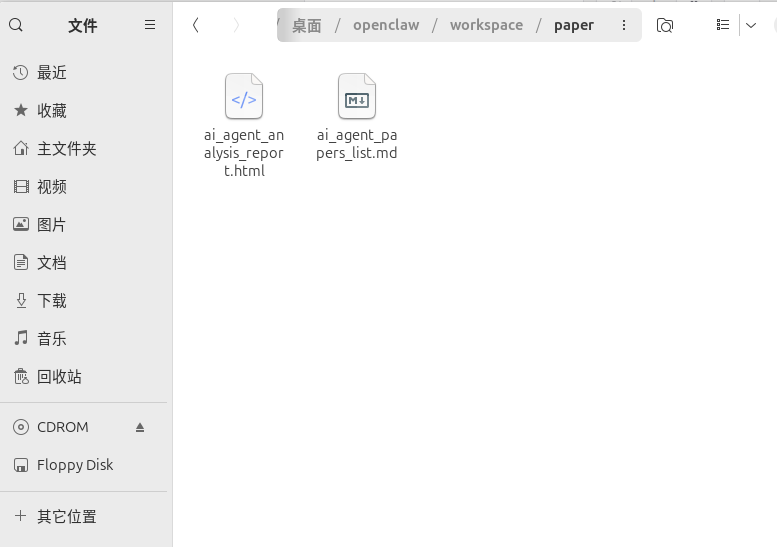The height and width of the screenshot is (547, 777).
Task: Click the search magnifier icon
Action: point(16,25)
